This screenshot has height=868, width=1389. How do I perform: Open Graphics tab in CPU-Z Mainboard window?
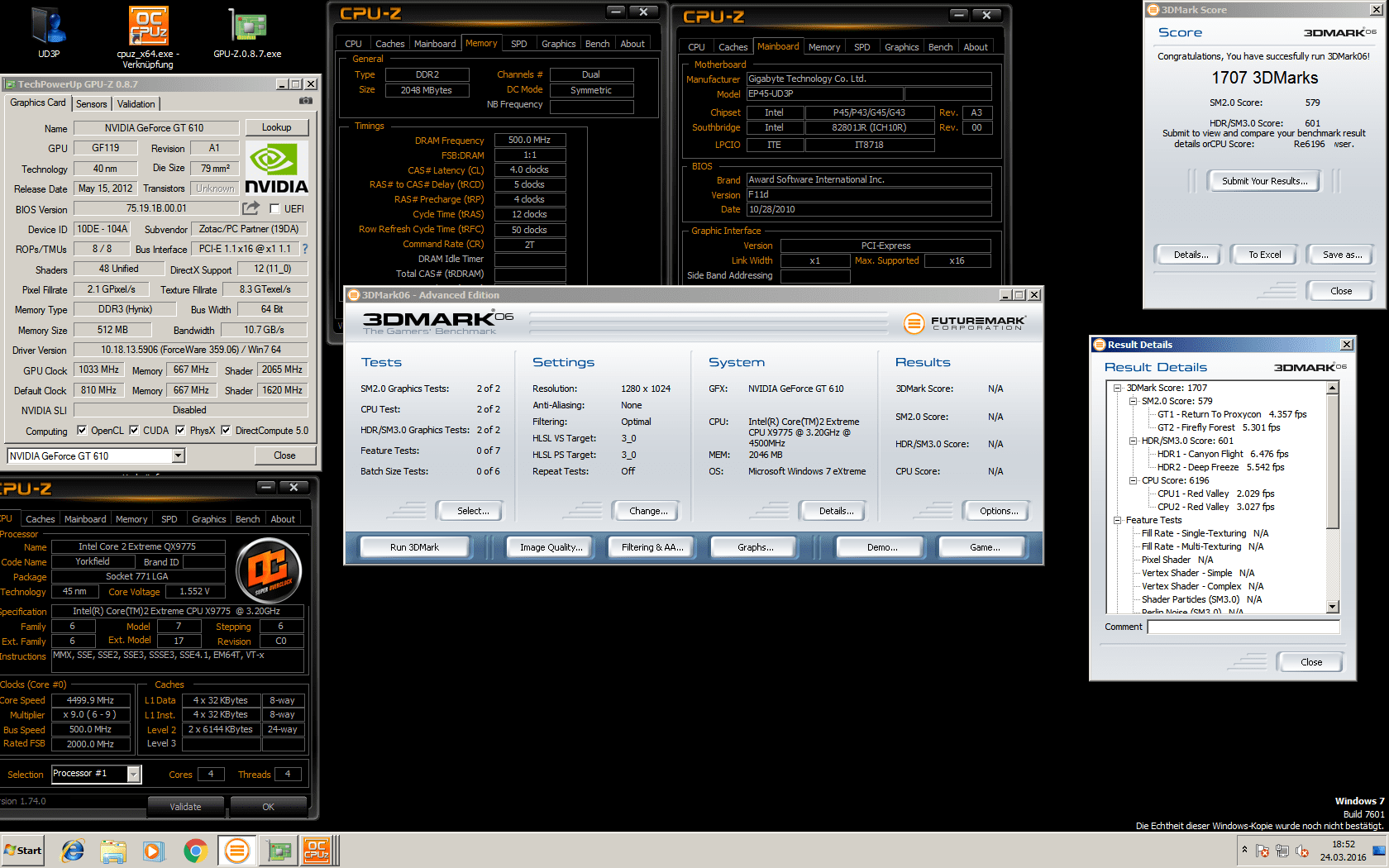(x=901, y=47)
